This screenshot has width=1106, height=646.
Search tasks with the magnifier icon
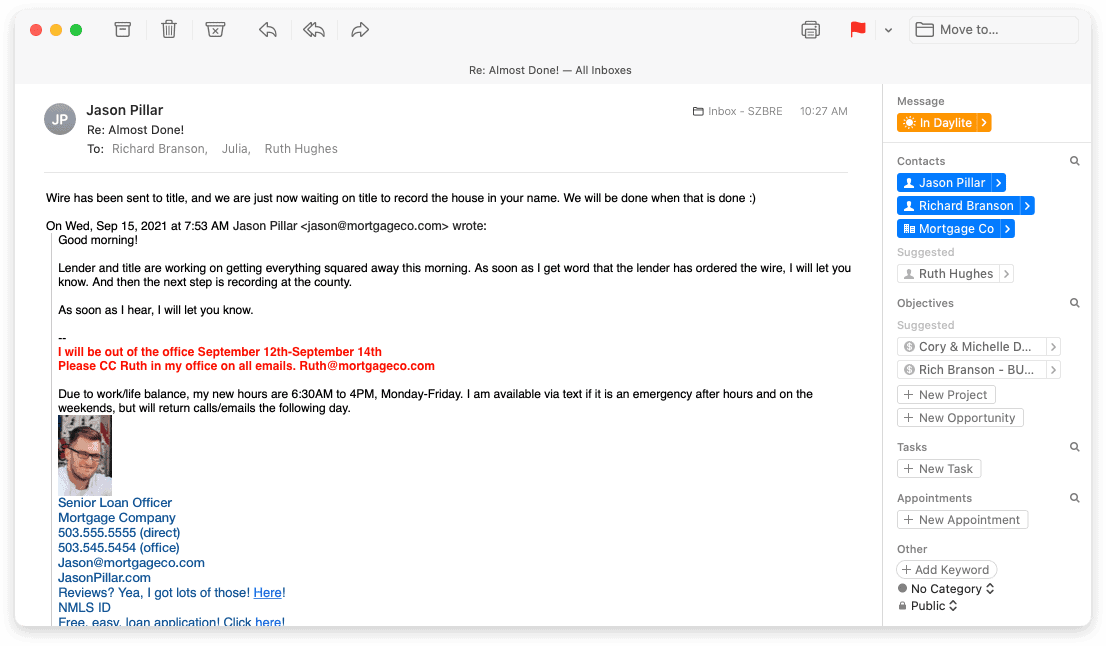(1074, 446)
